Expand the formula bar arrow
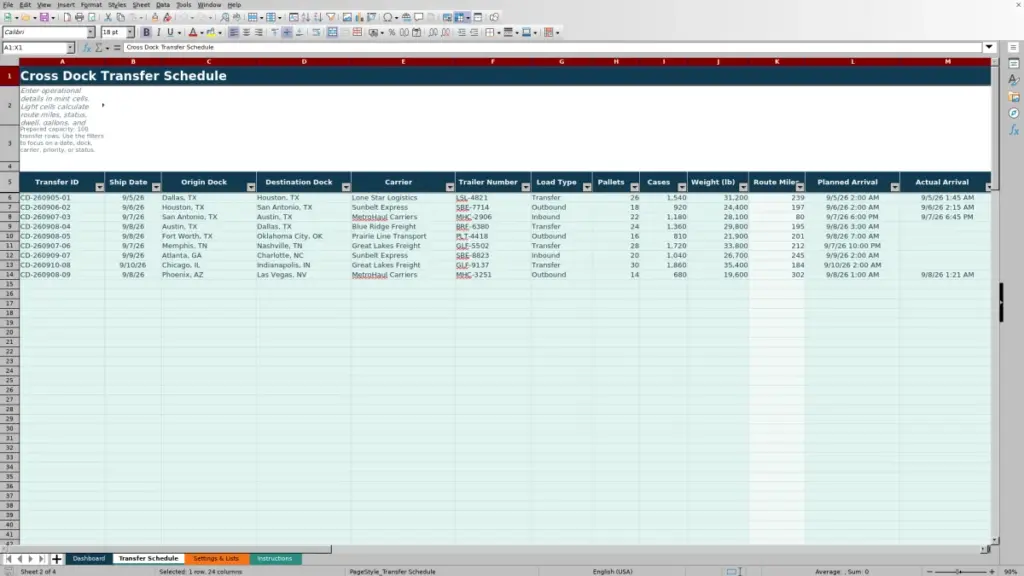This screenshot has width=1024, height=576. tap(989, 48)
